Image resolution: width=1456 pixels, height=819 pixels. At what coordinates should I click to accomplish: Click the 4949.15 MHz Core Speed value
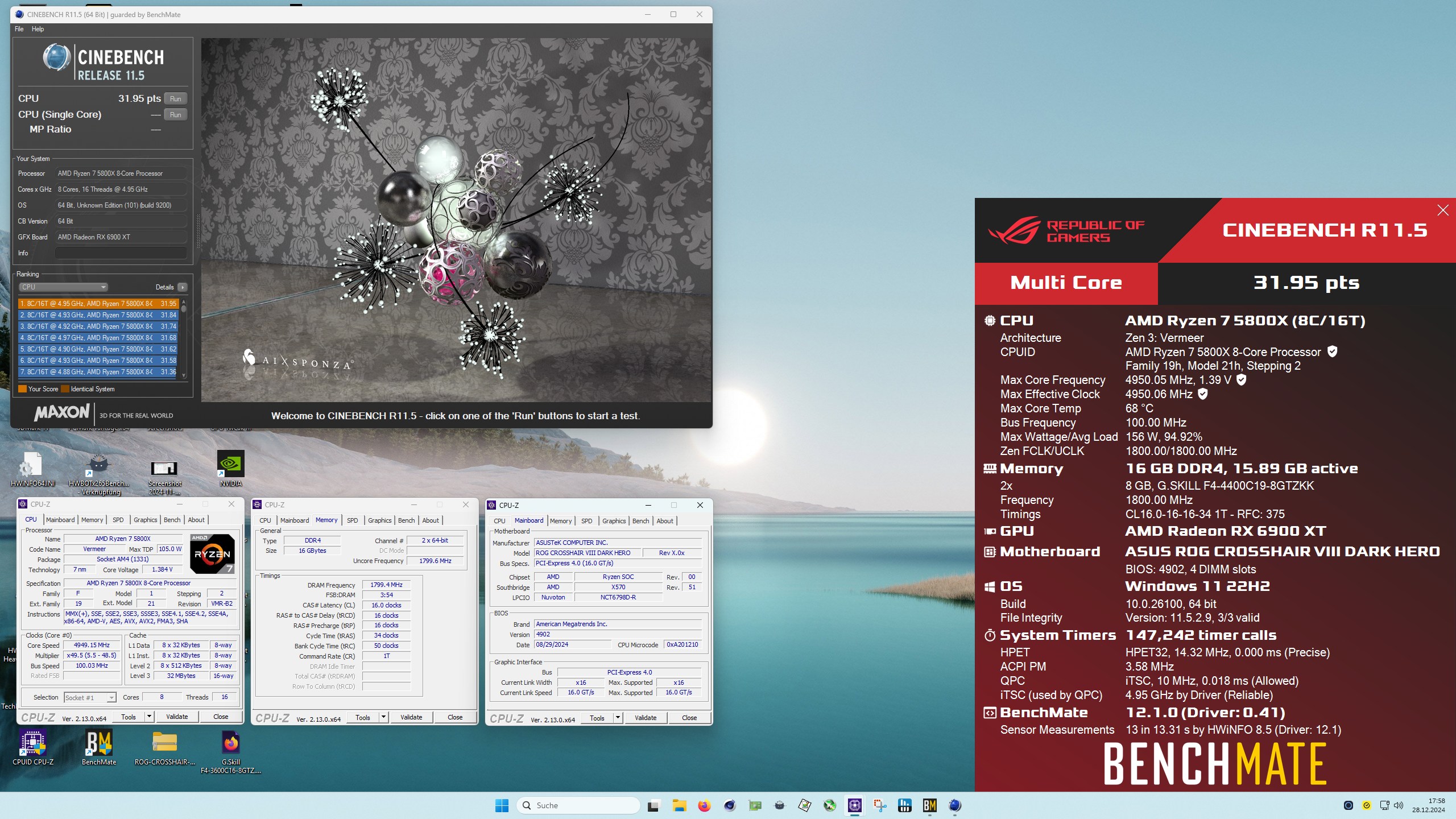[x=92, y=646]
